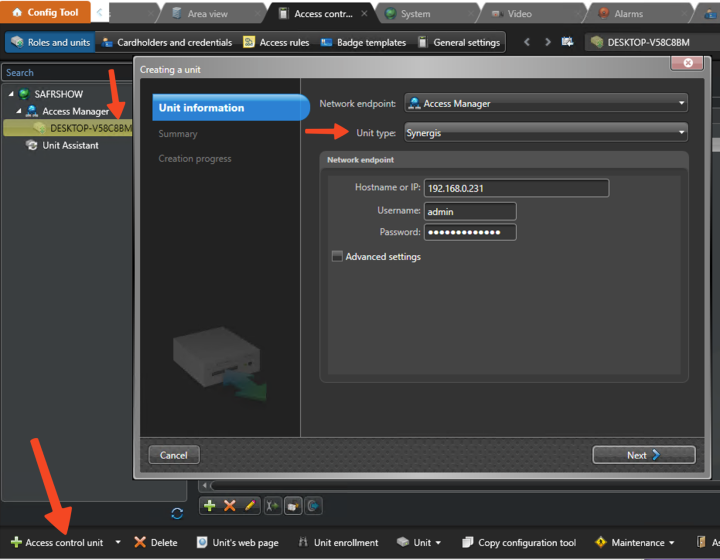Image resolution: width=720 pixels, height=560 pixels.
Task: Click the browse history icon beside arrows
Action: (x=568, y=42)
